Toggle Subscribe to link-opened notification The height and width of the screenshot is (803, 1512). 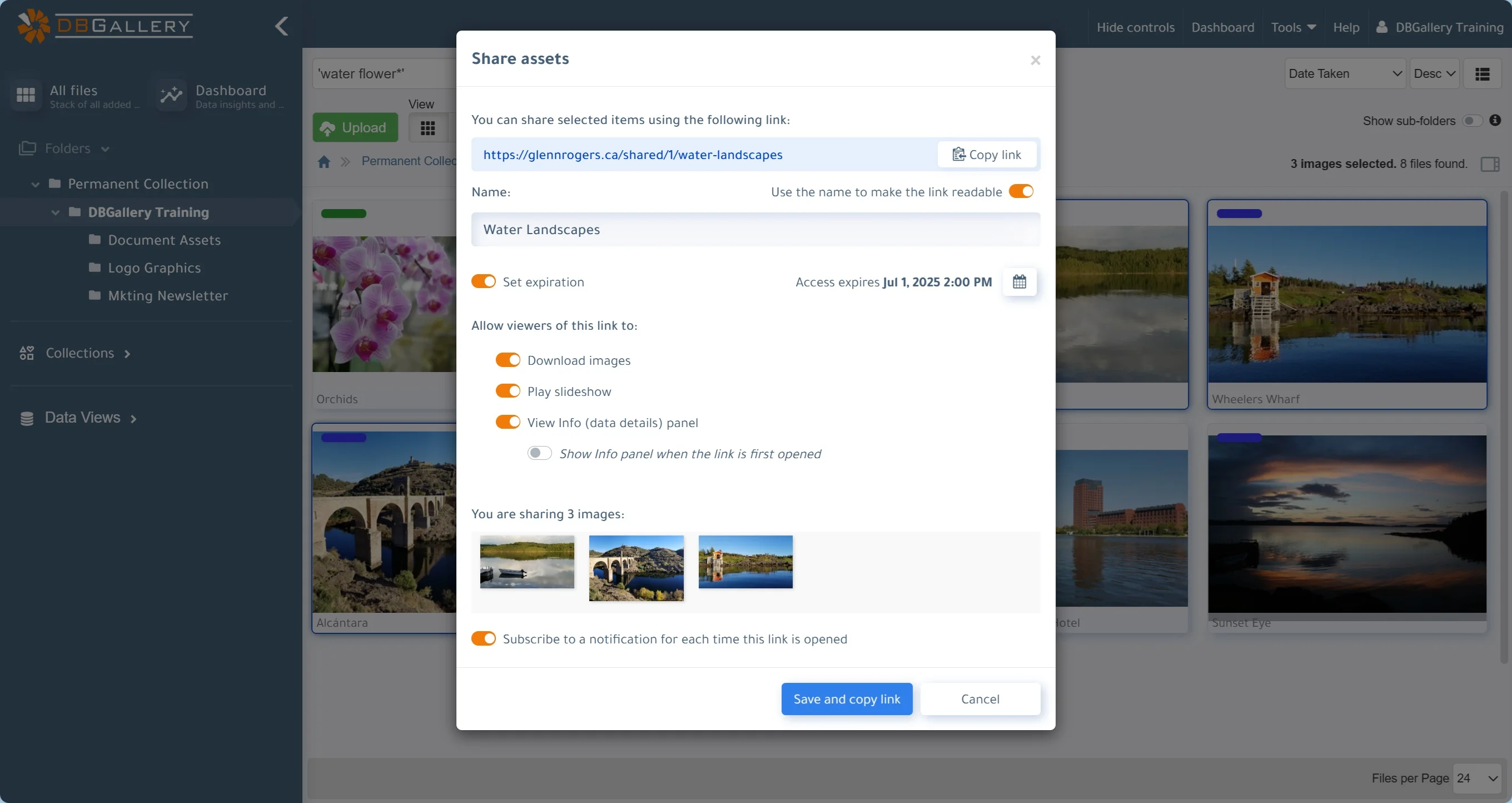[484, 638]
